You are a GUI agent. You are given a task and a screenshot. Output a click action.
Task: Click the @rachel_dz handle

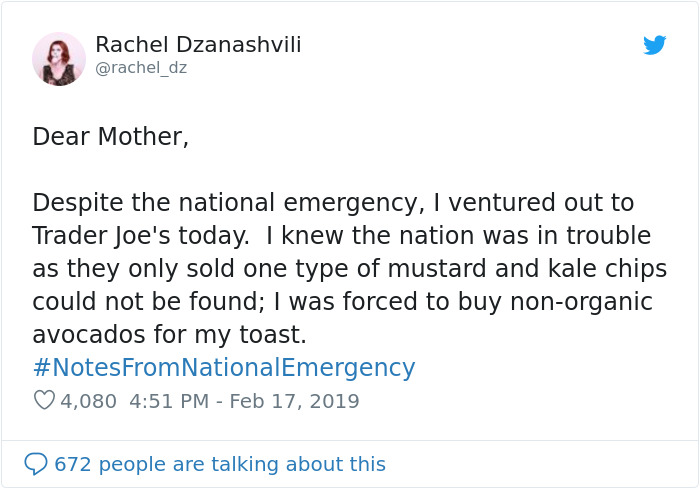[x=141, y=68]
